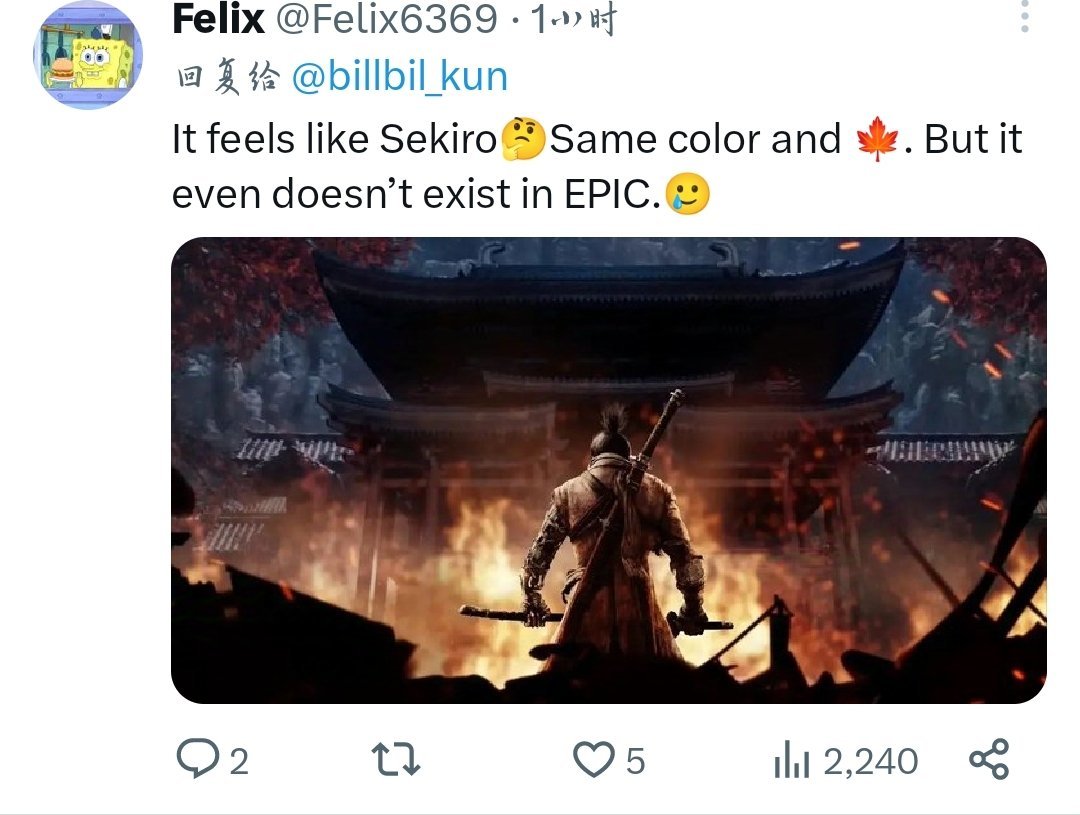Click the reply count 2
Viewport: 1080px width, 815px height.
pyautogui.click(x=238, y=763)
